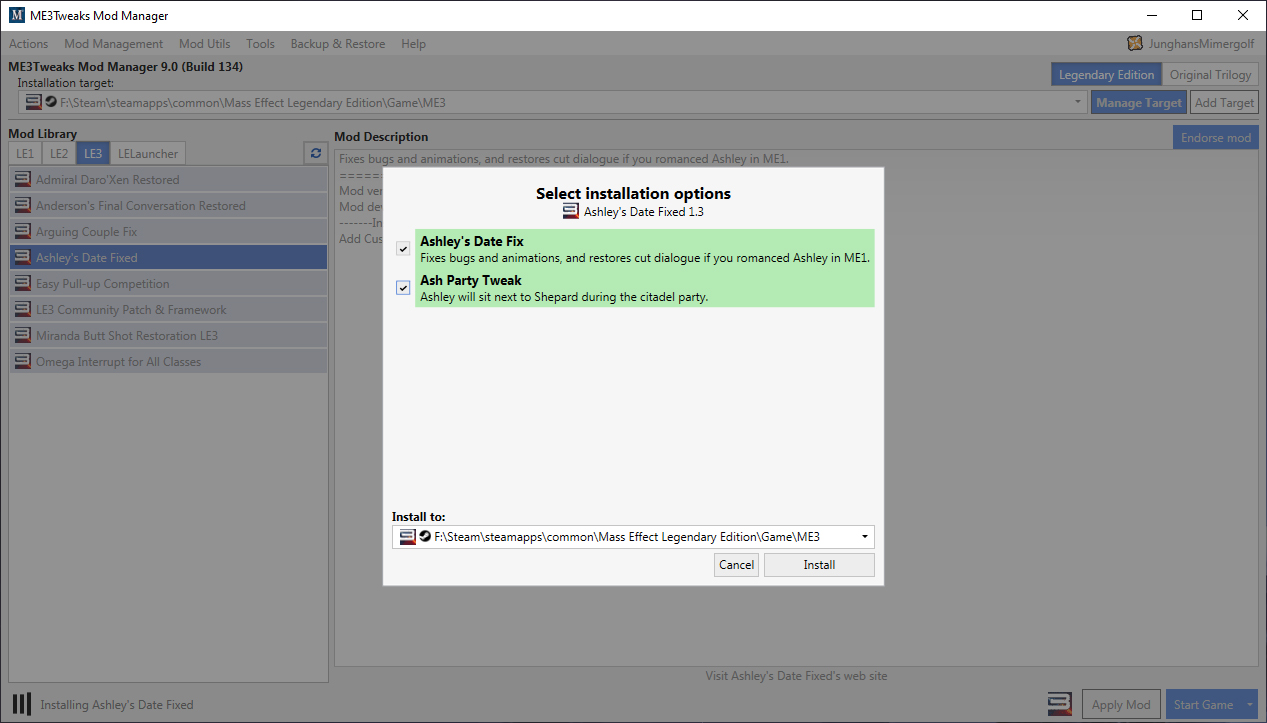Viewport: 1267px width, 723px height.
Task: Open the Mod Management menu
Action: click(x=113, y=44)
